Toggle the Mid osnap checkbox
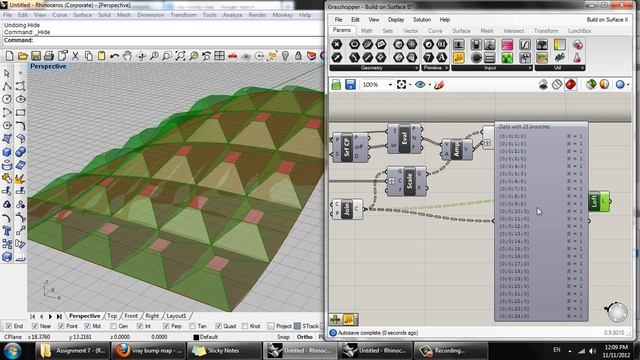 tap(87, 326)
